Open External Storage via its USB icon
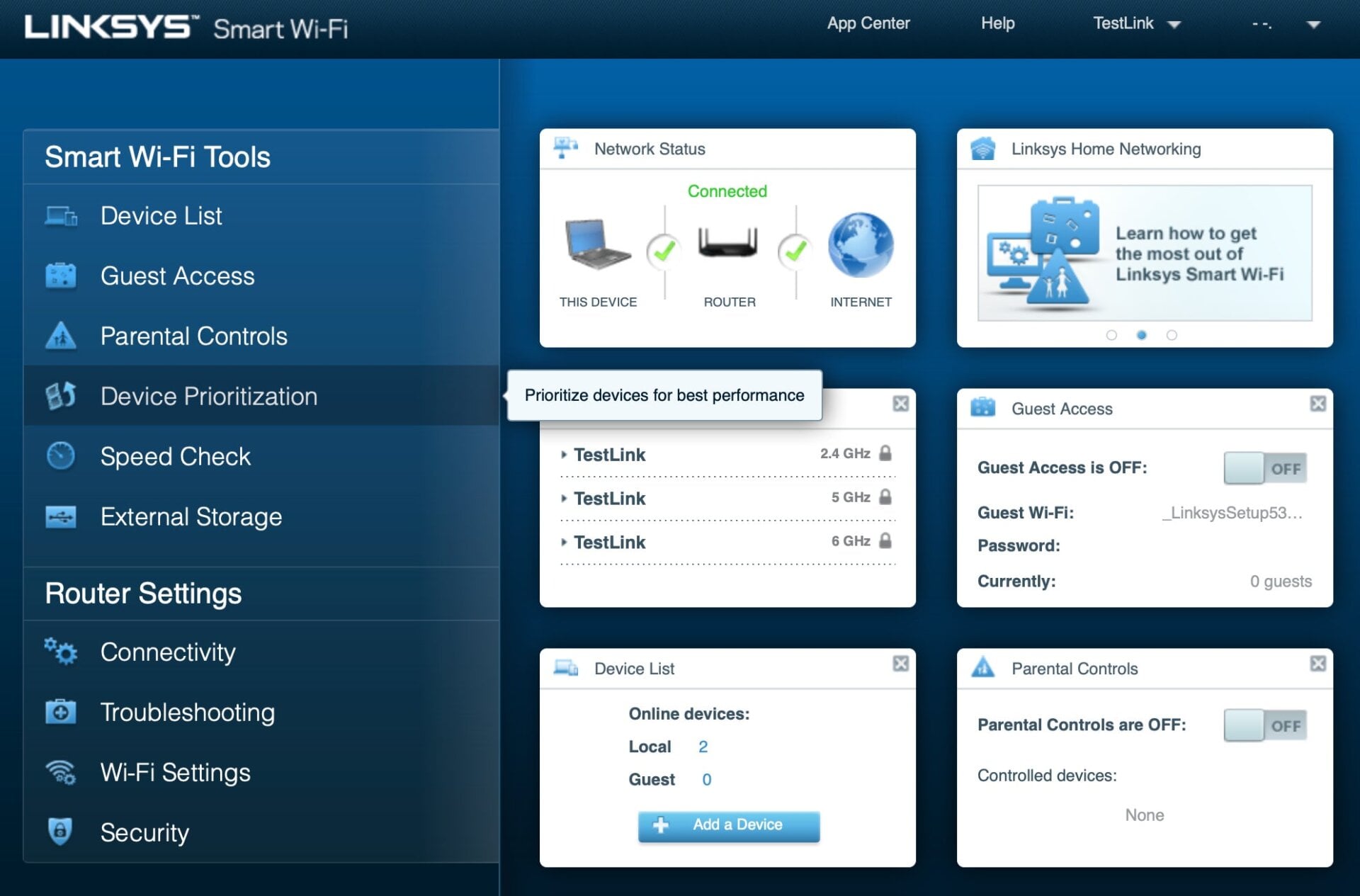Screen dimensions: 1360x896 [x=62, y=516]
